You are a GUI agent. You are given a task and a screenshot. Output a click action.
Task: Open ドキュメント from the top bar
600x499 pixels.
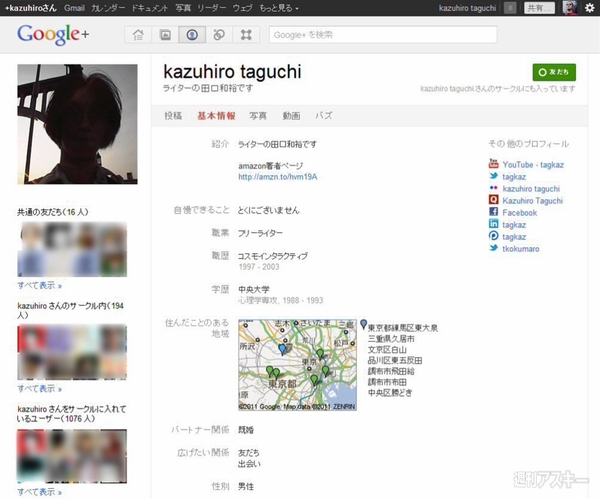point(150,8)
